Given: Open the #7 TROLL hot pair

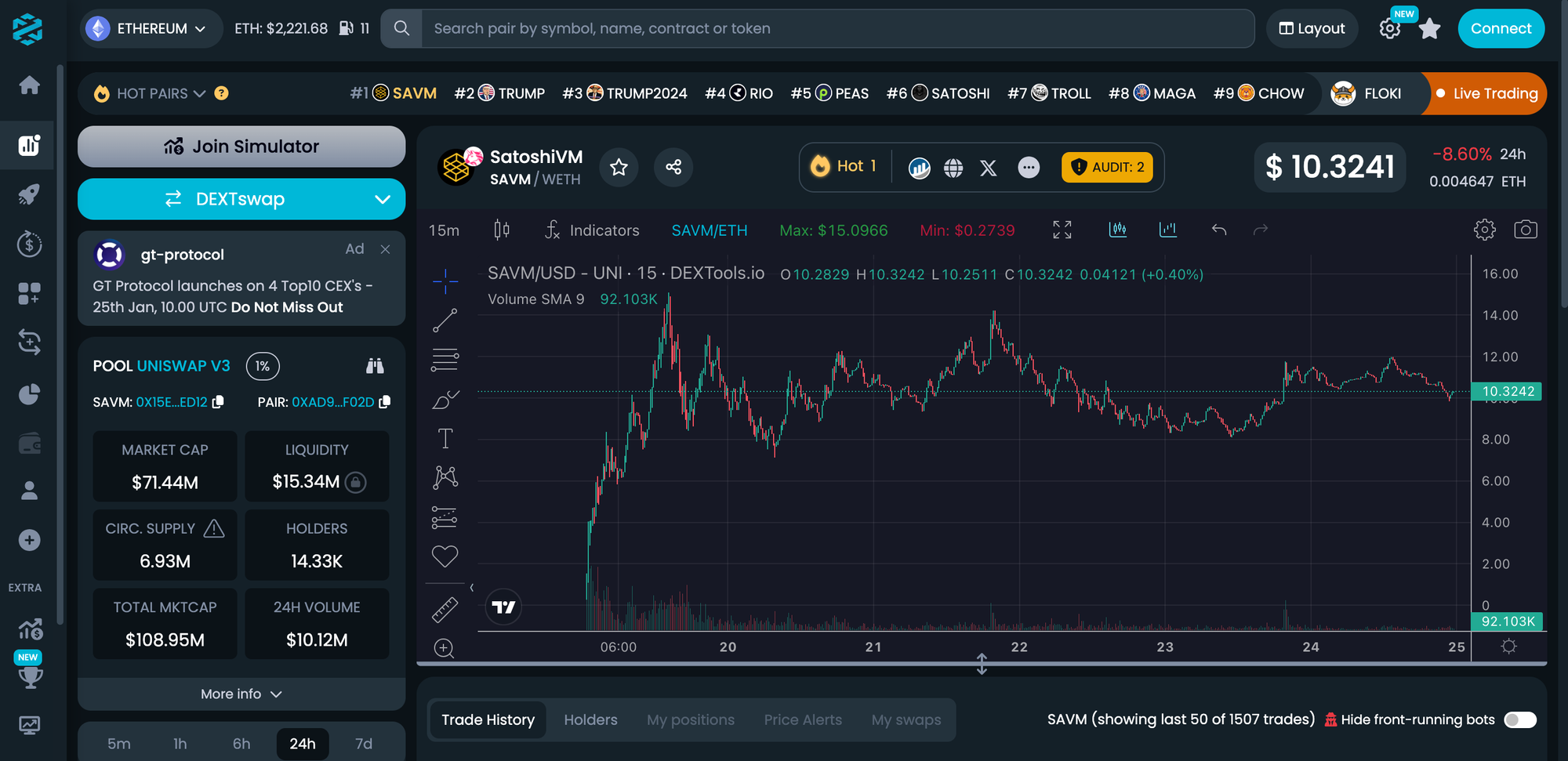Looking at the screenshot, I should coord(1049,93).
